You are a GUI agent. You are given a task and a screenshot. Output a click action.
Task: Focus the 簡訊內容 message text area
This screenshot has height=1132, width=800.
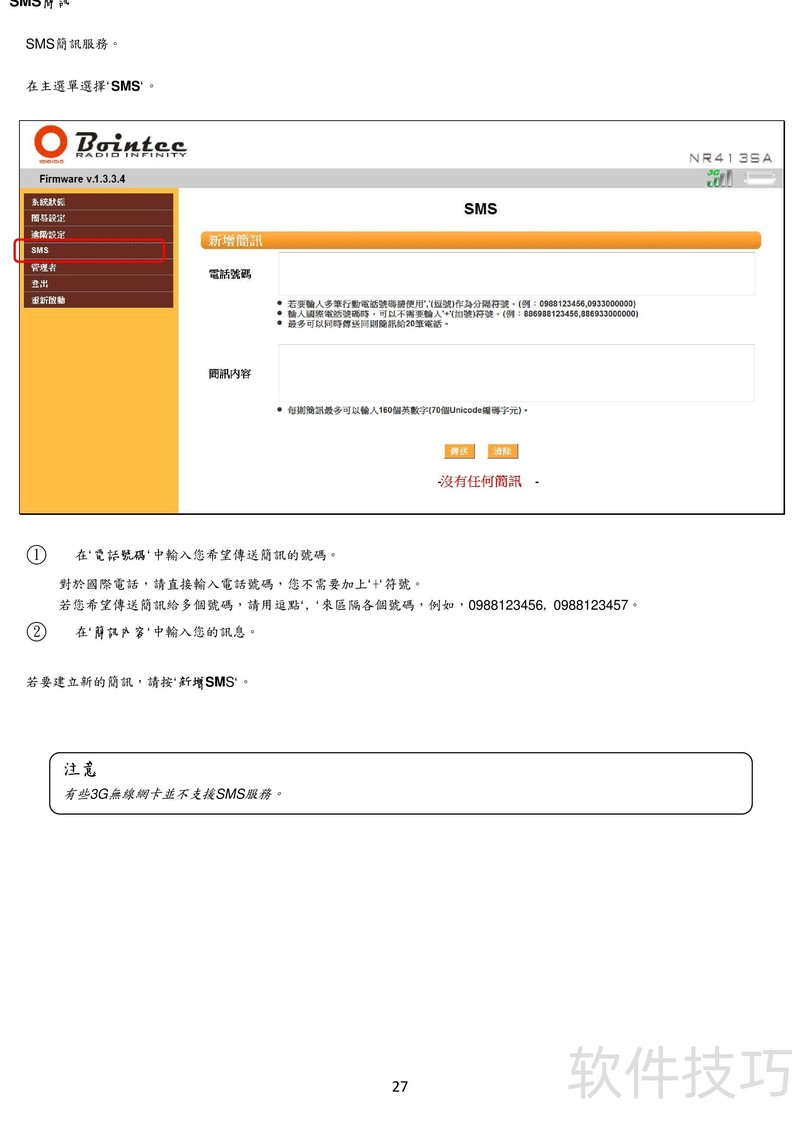516,373
